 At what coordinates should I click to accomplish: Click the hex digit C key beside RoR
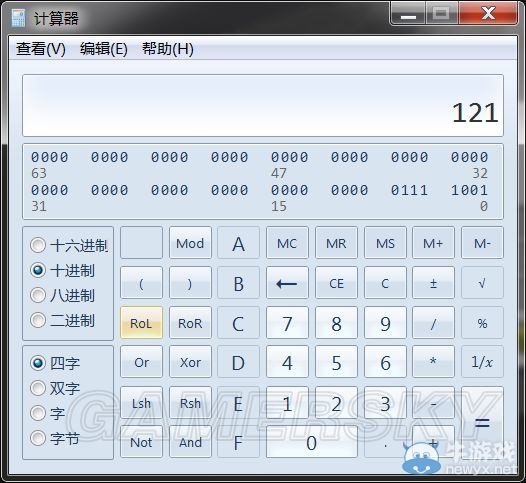click(x=239, y=322)
